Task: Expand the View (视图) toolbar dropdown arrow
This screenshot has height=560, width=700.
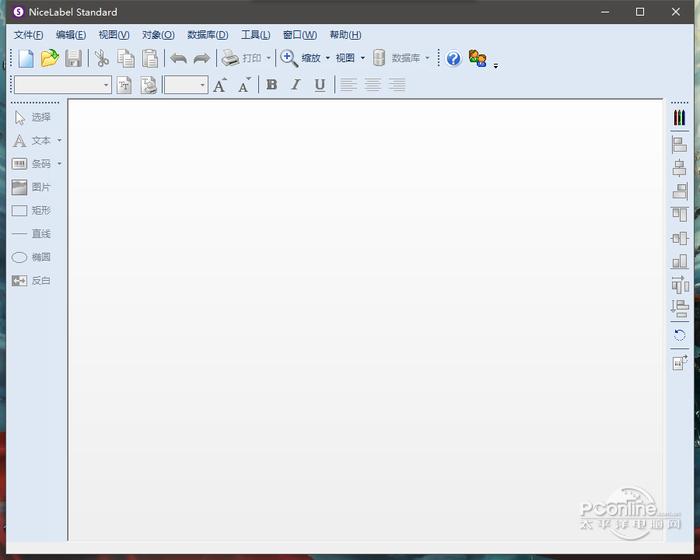Action: click(x=362, y=58)
